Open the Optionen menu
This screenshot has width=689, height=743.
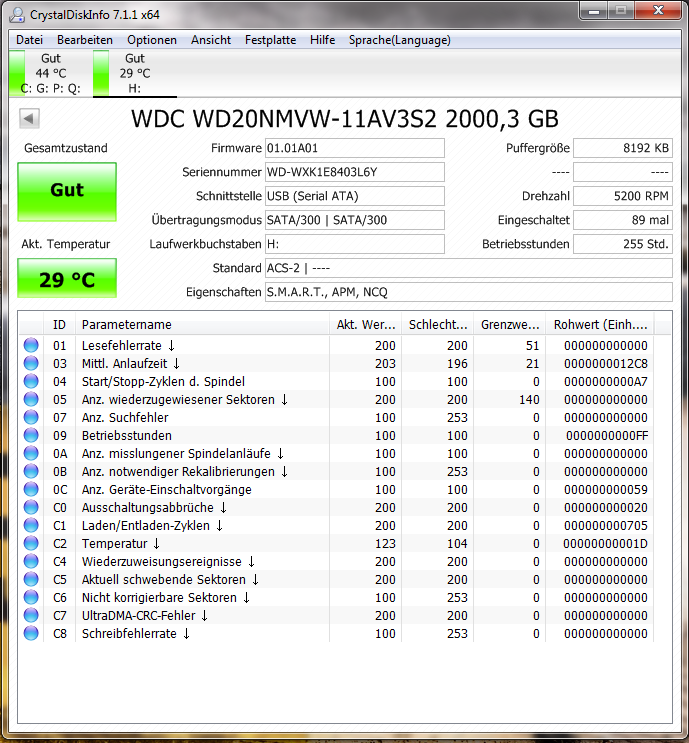[x=152, y=40]
